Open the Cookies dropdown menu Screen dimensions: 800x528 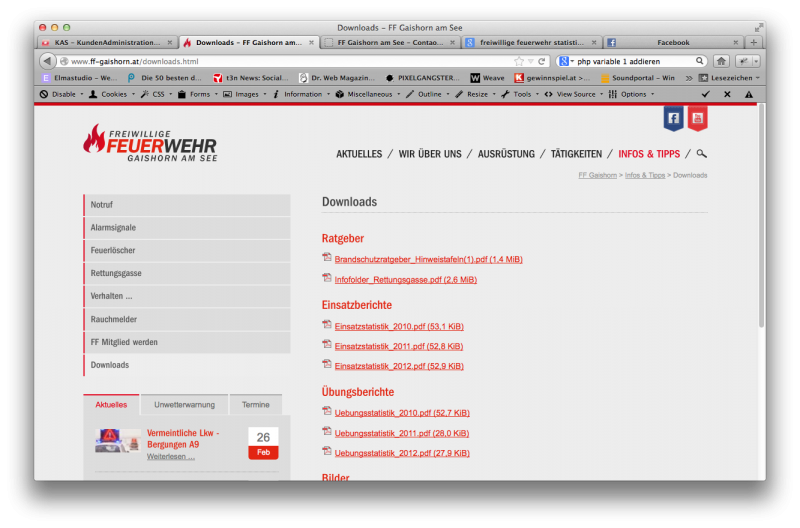(112, 94)
